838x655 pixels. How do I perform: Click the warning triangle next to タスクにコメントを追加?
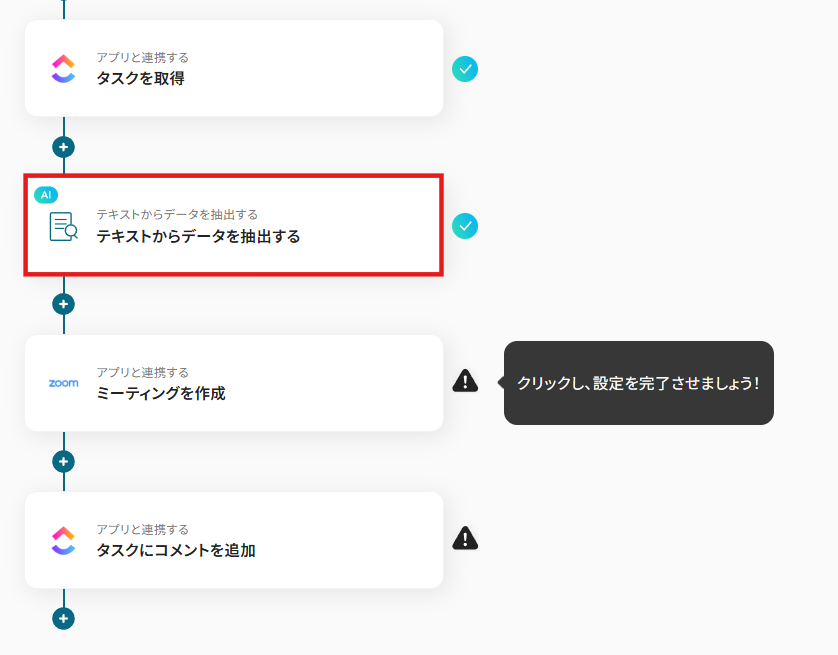[x=465, y=538]
